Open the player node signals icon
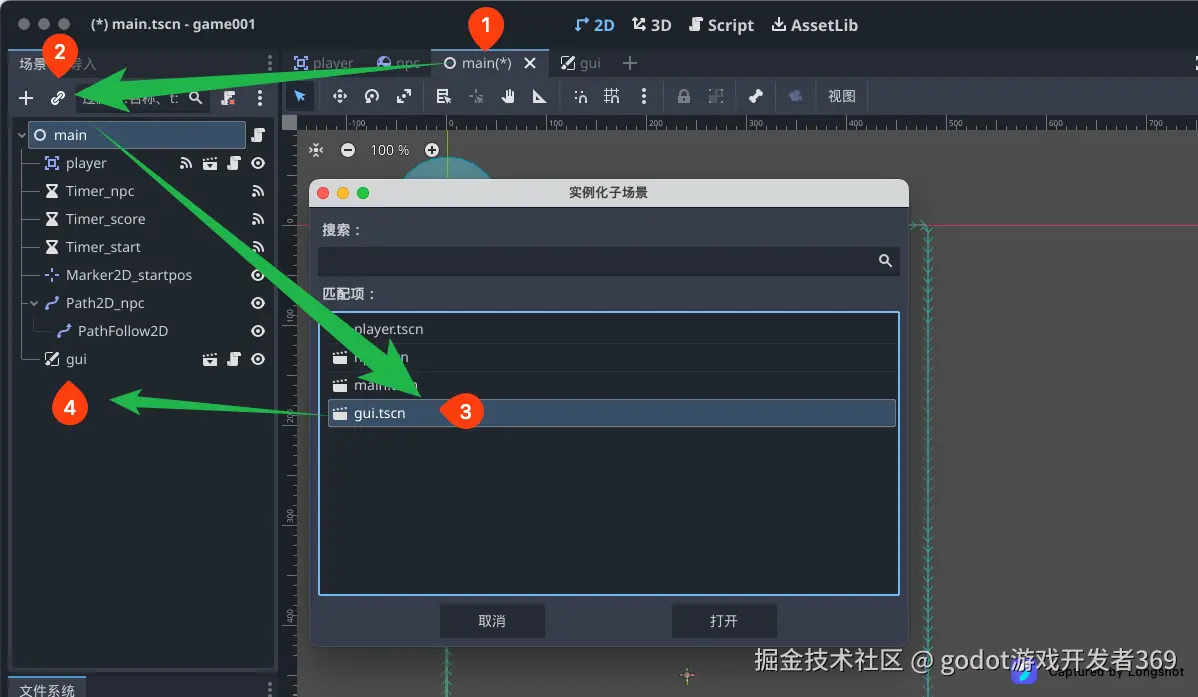1198x697 pixels. (x=186, y=164)
